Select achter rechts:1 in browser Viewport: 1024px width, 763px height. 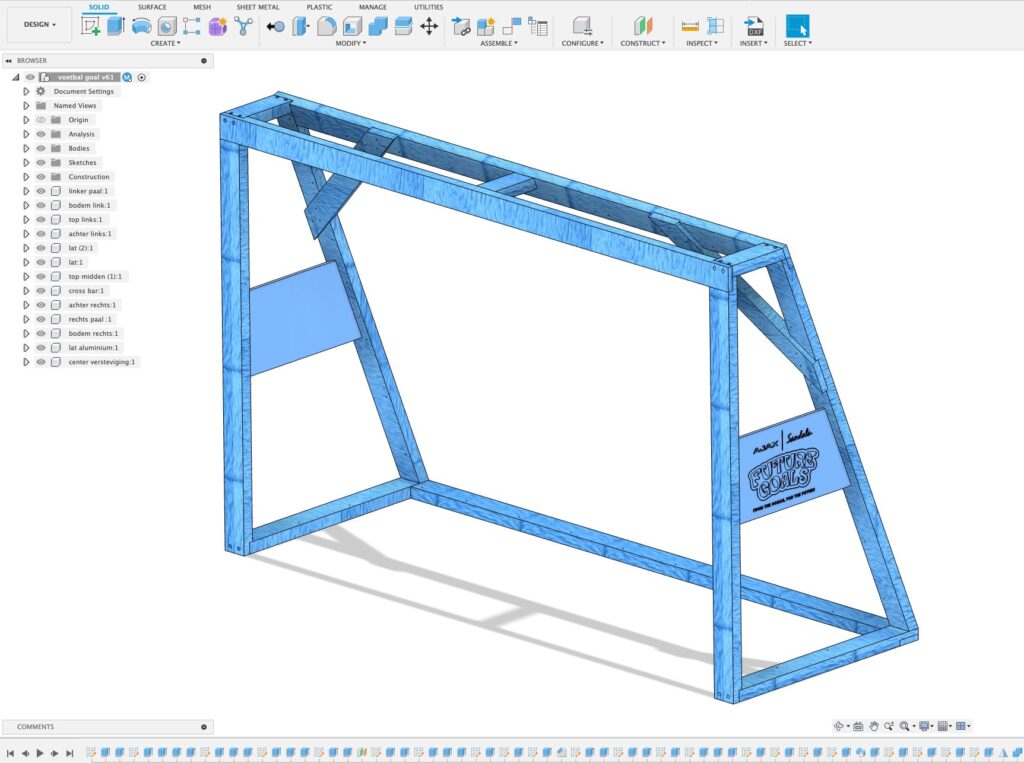92,305
